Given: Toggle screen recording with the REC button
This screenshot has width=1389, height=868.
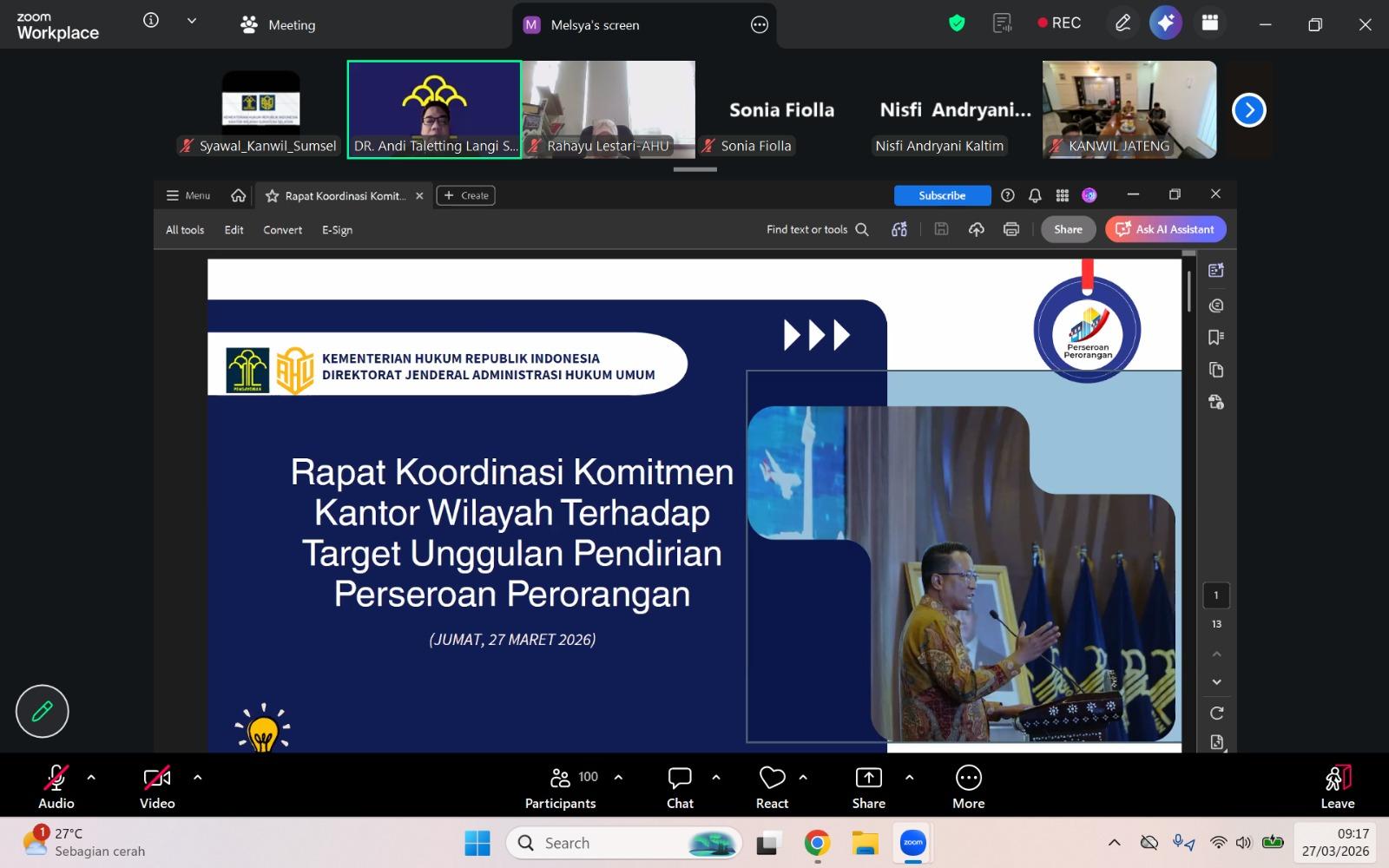Looking at the screenshot, I should click(x=1057, y=23).
